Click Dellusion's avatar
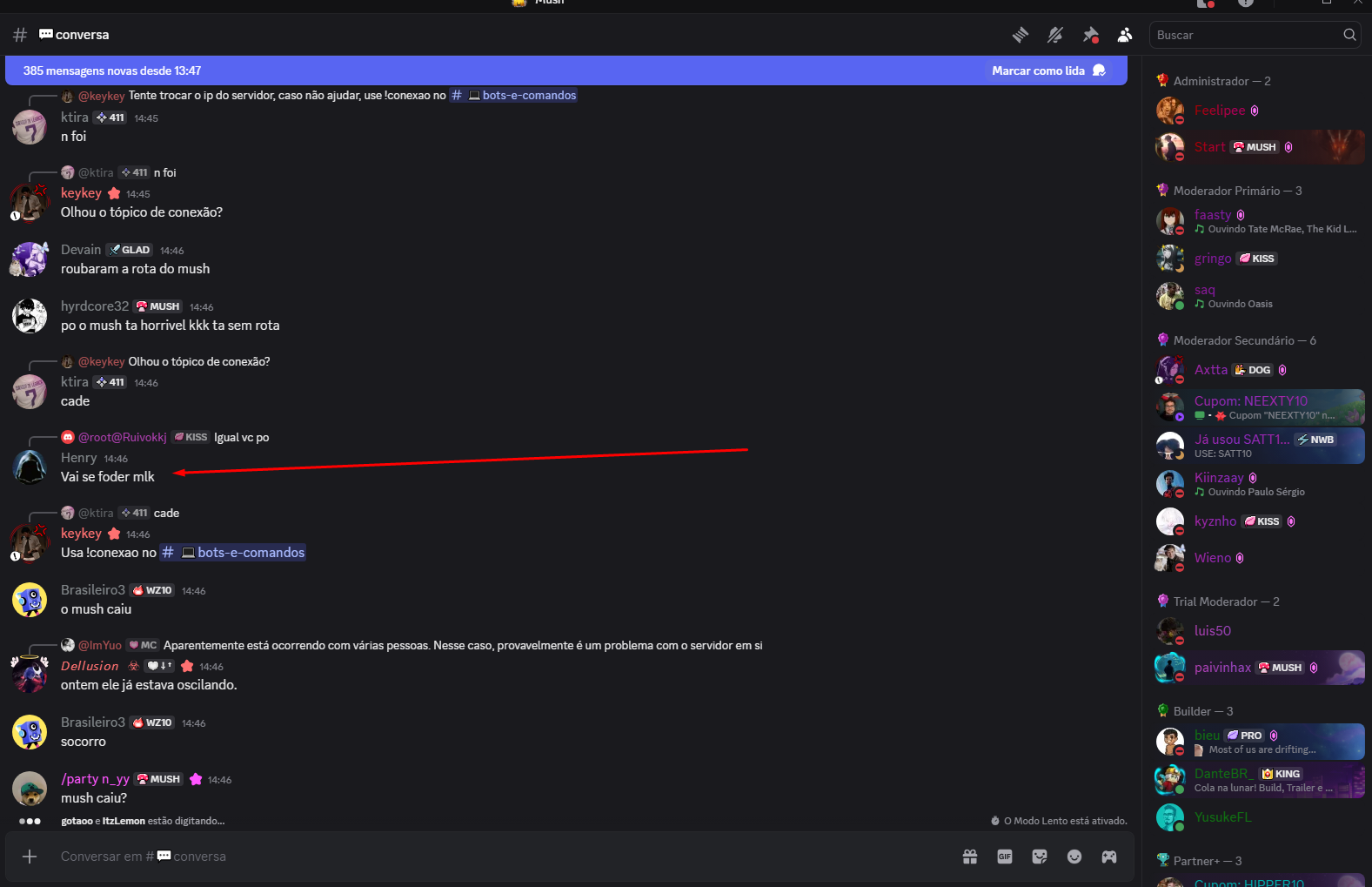1372x887 pixels. coord(30,675)
